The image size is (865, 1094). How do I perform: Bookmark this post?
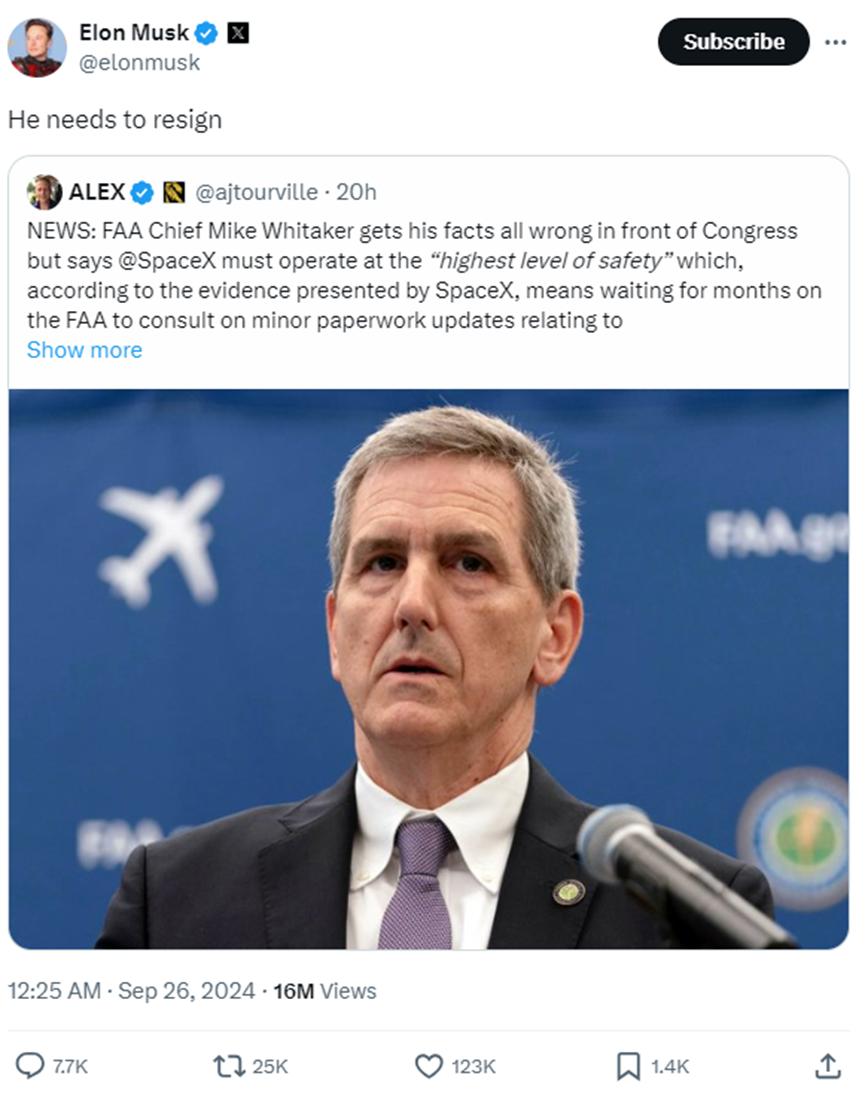[x=628, y=1066]
